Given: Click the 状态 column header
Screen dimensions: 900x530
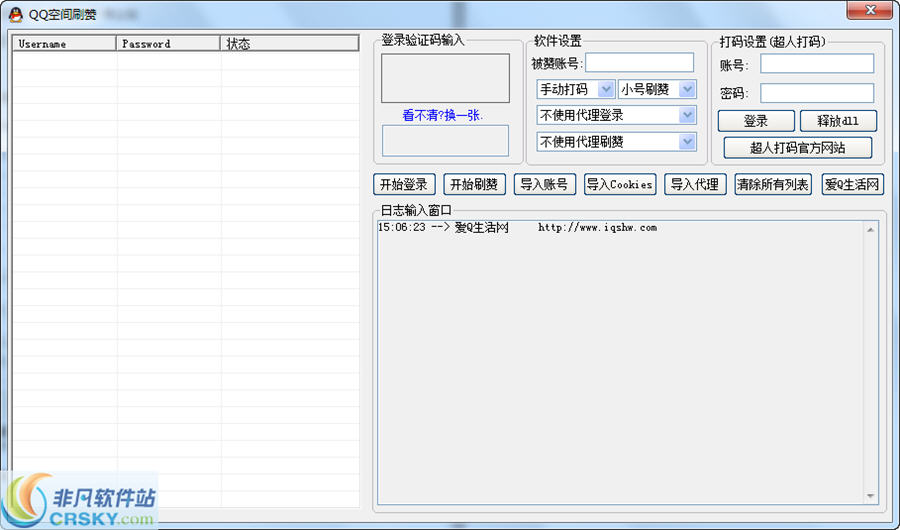Looking at the screenshot, I should click(x=290, y=44).
